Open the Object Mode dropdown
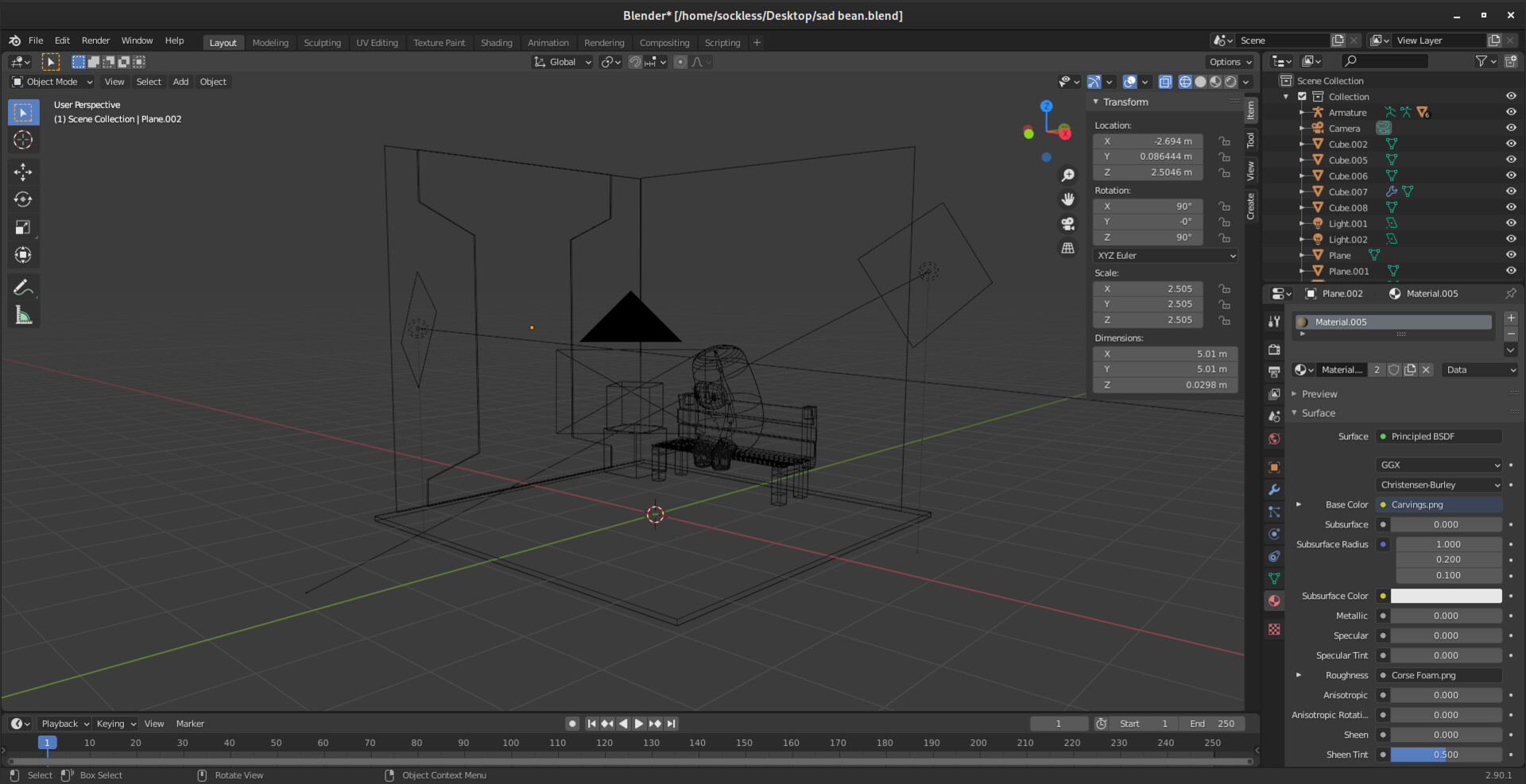 click(x=52, y=82)
